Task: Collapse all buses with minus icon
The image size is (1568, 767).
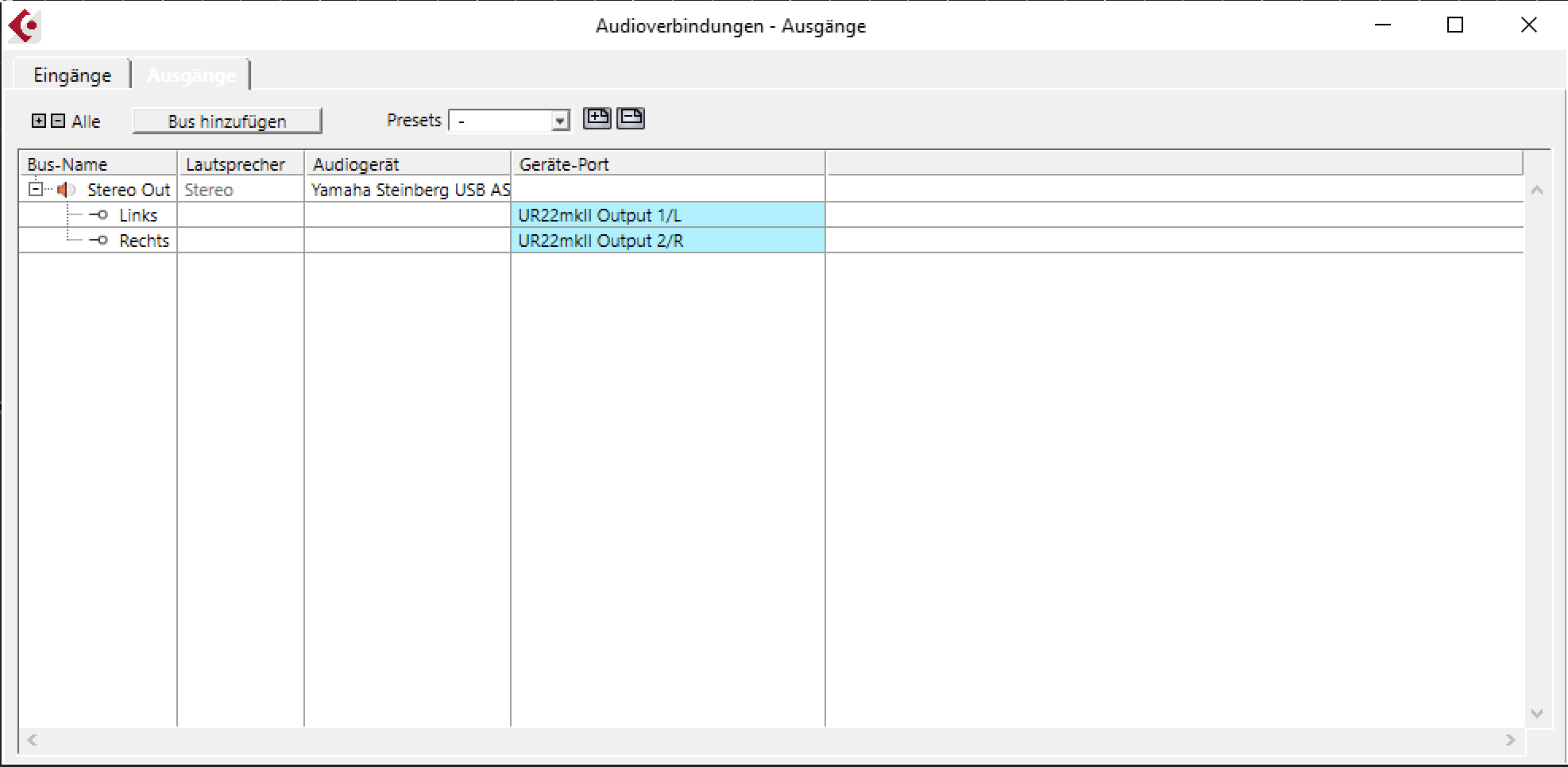Action: point(58,121)
